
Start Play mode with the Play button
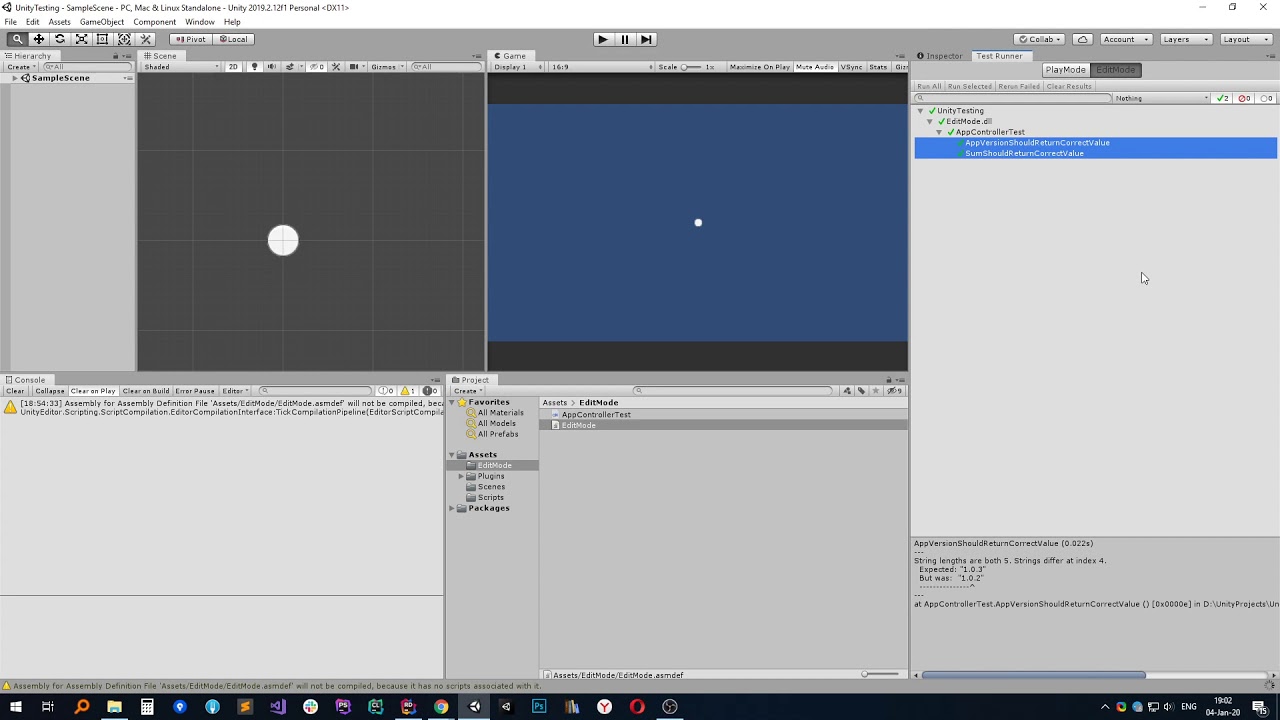tap(602, 39)
